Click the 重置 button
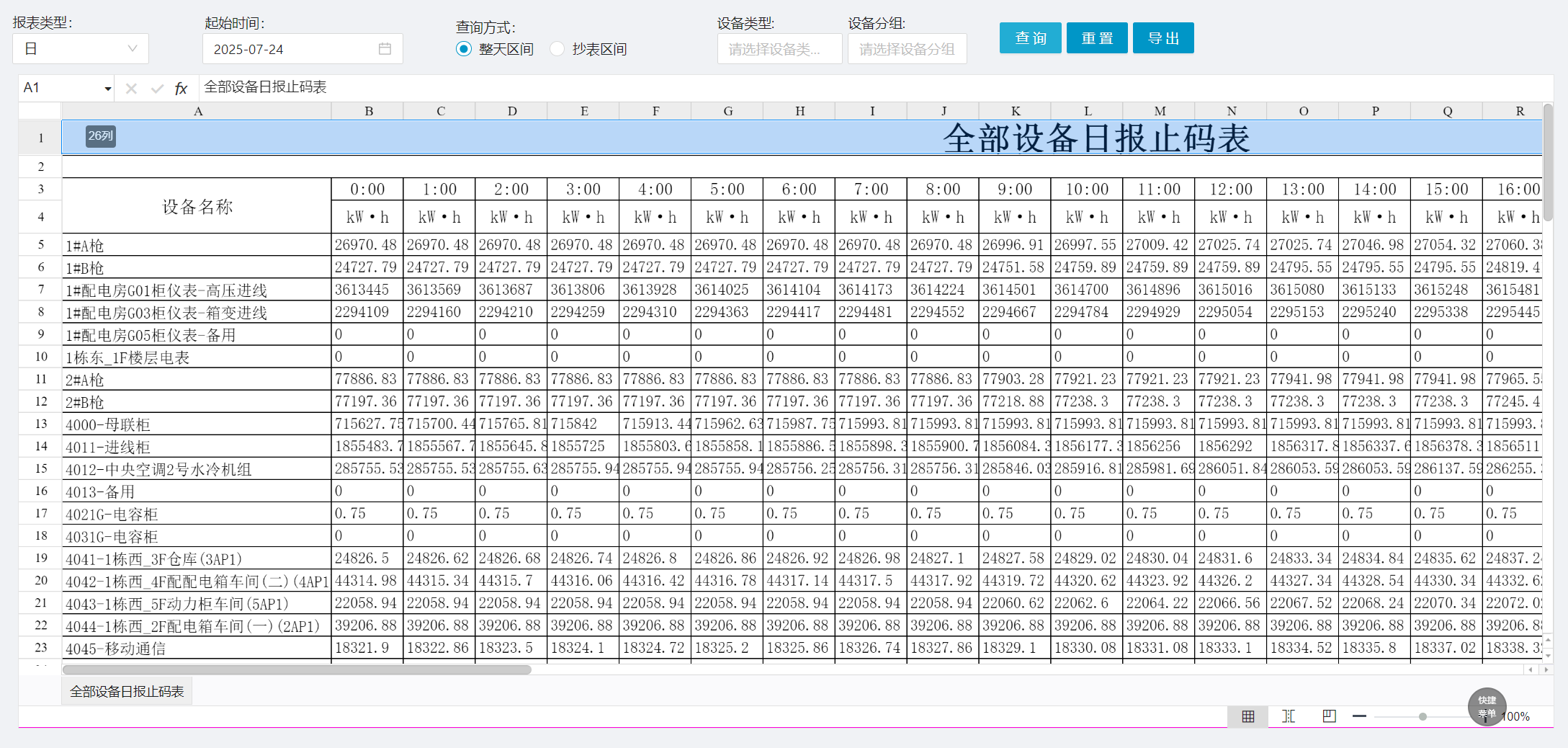This screenshot has width=1568, height=748. pos(1097,38)
